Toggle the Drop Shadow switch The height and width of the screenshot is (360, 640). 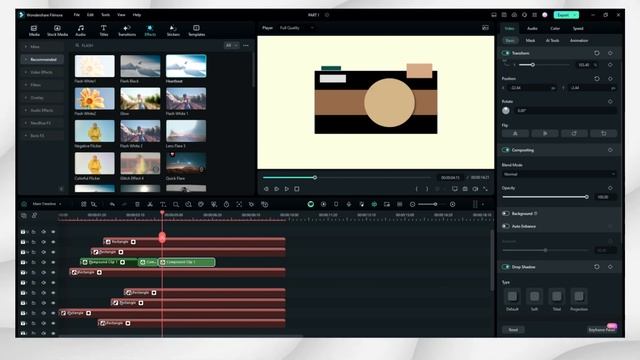pos(506,267)
